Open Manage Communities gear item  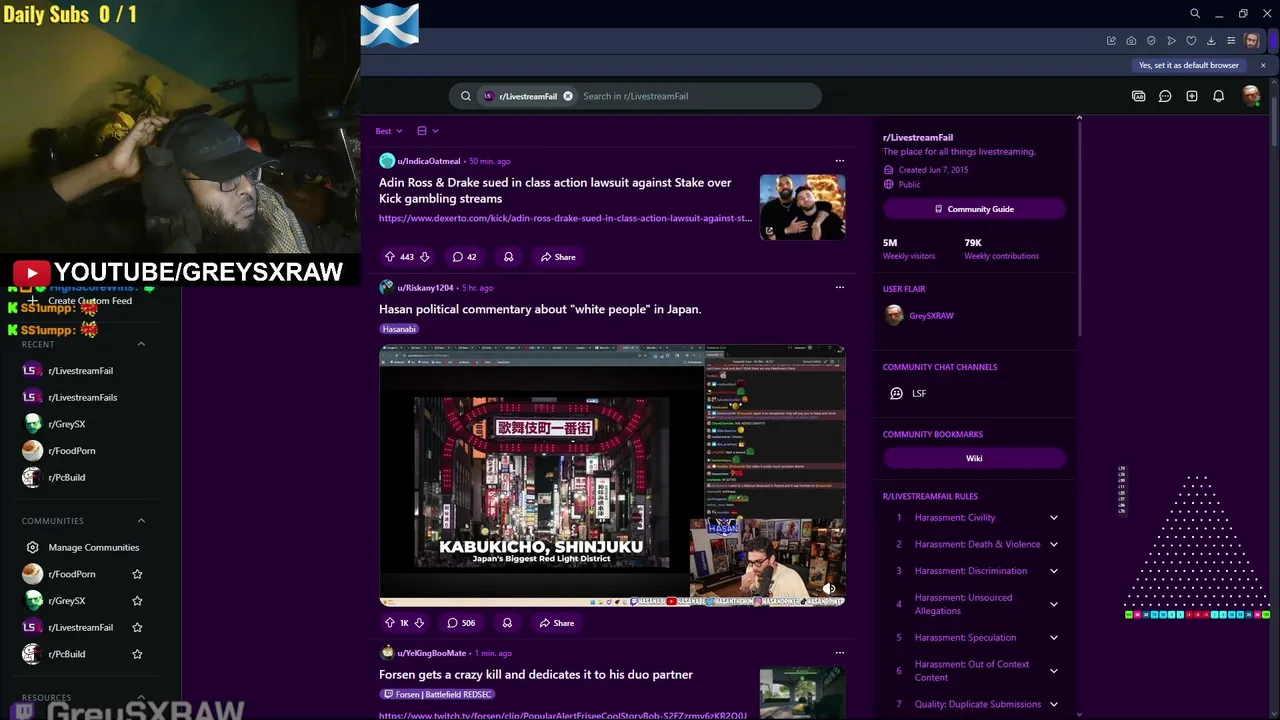(83, 547)
